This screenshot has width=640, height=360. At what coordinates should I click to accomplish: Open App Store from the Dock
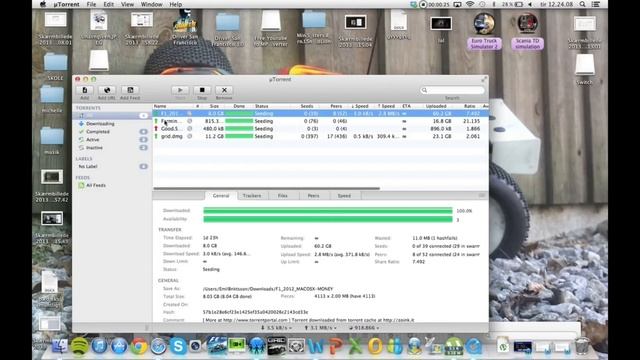[119, 346]
